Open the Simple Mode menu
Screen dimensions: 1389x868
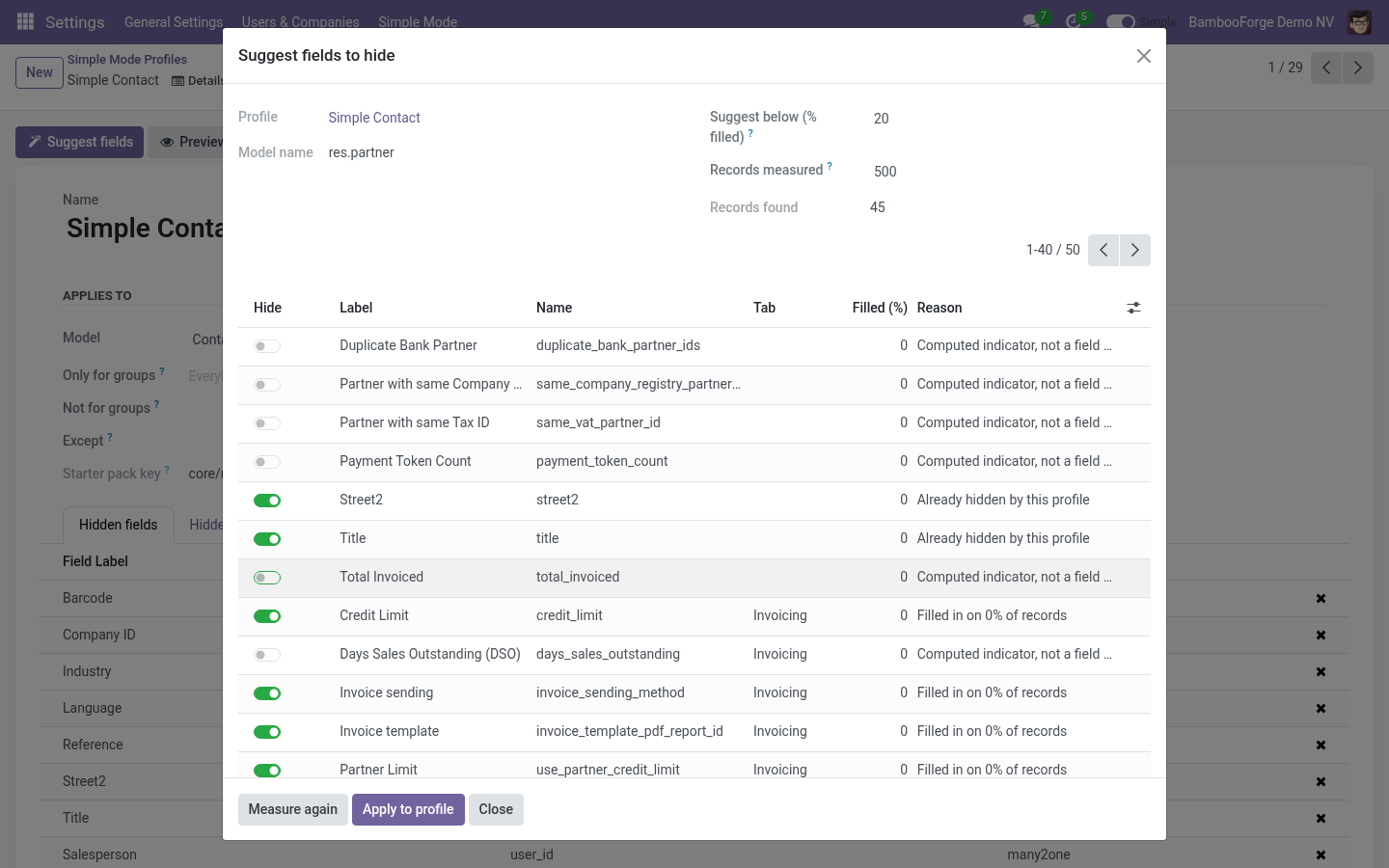[x=418, y=21]
